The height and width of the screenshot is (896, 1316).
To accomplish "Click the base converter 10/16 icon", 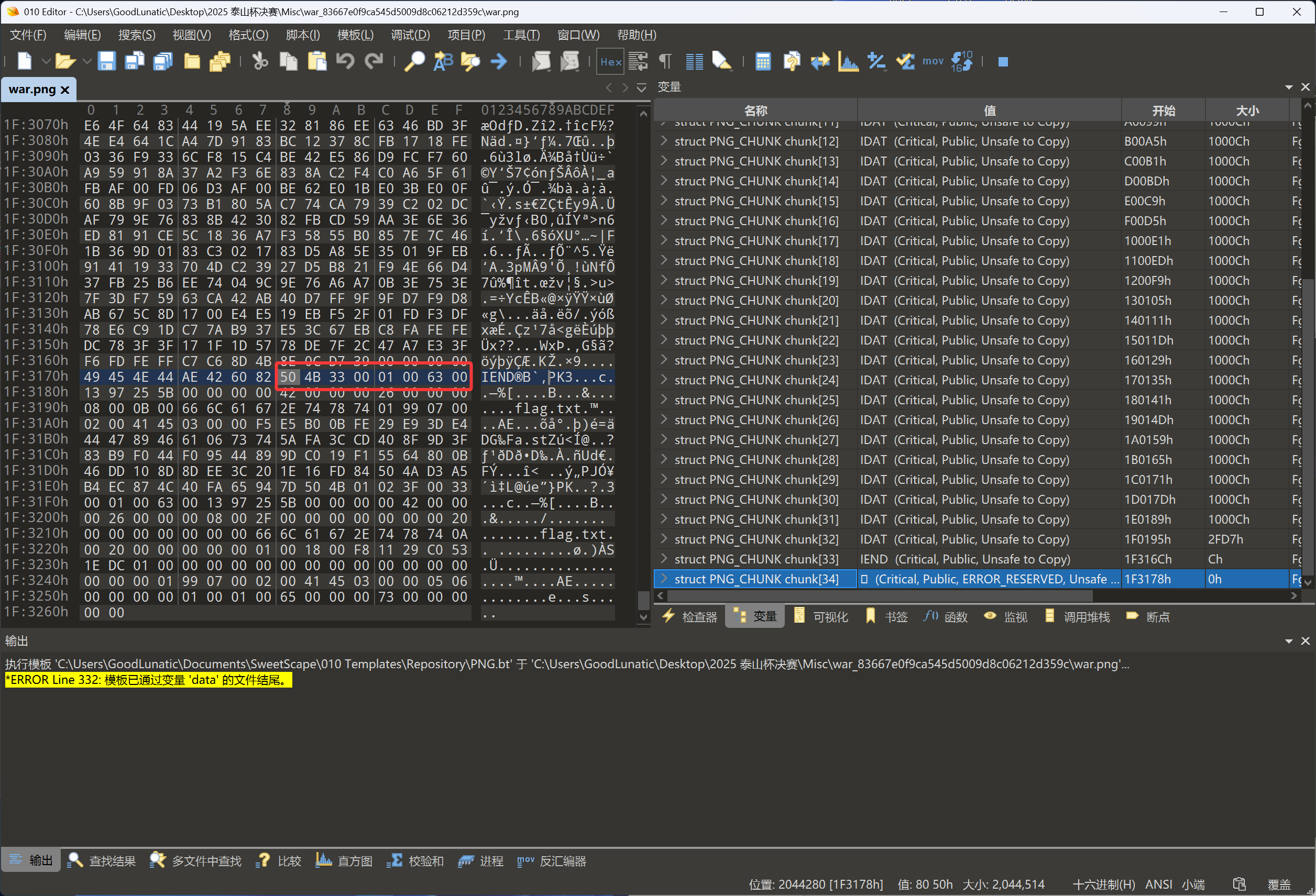I will click(x=961, y=61).
